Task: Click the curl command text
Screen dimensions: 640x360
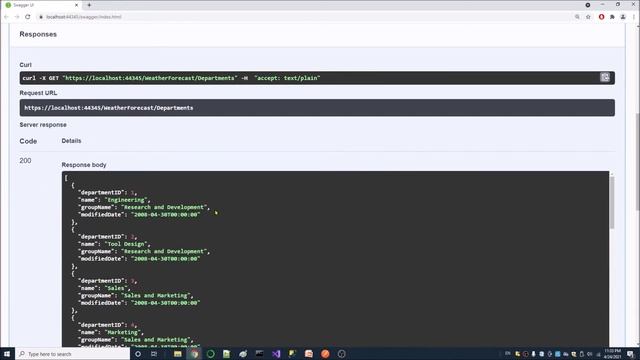Action: click(x=171, y=78)
